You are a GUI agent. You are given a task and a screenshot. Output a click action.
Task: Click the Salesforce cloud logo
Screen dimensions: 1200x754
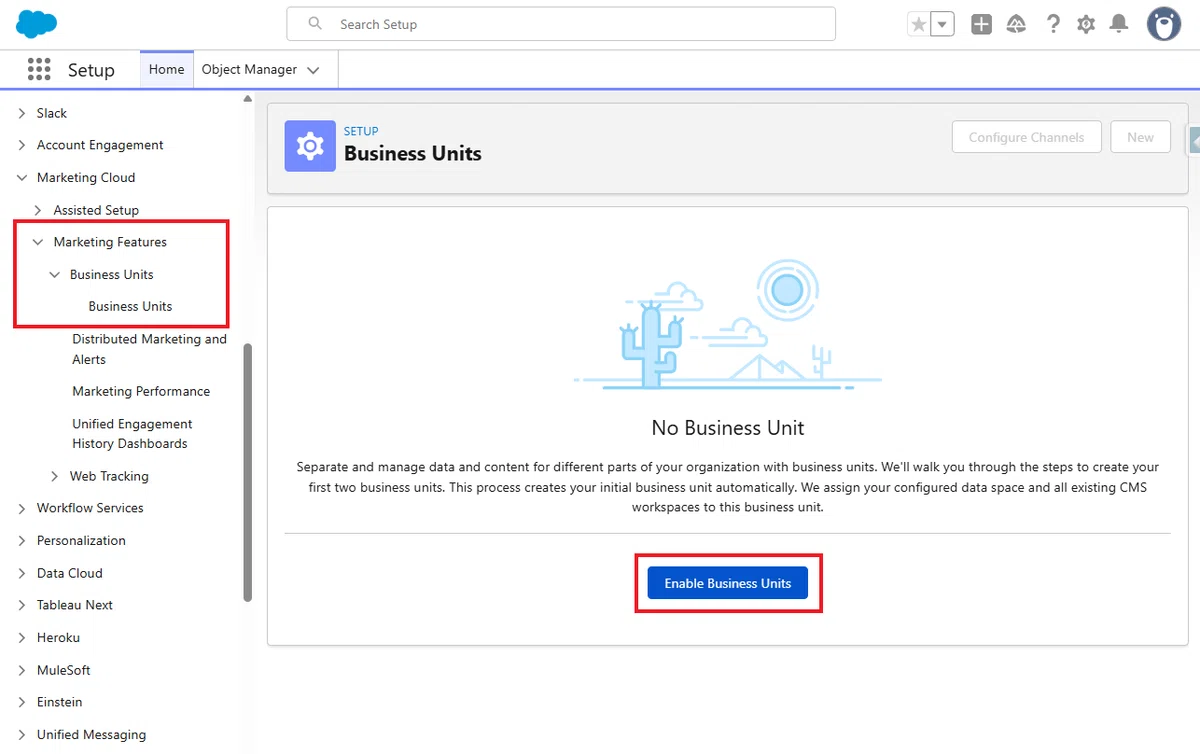click(37, 24)
